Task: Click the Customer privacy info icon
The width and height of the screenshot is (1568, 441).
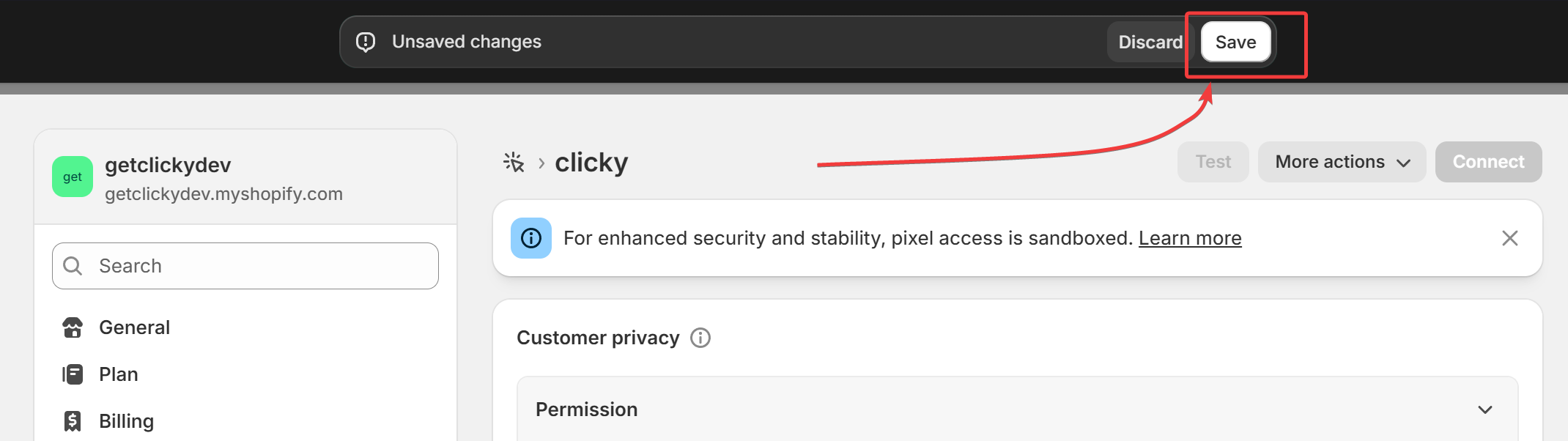Action: coord(700,338)
